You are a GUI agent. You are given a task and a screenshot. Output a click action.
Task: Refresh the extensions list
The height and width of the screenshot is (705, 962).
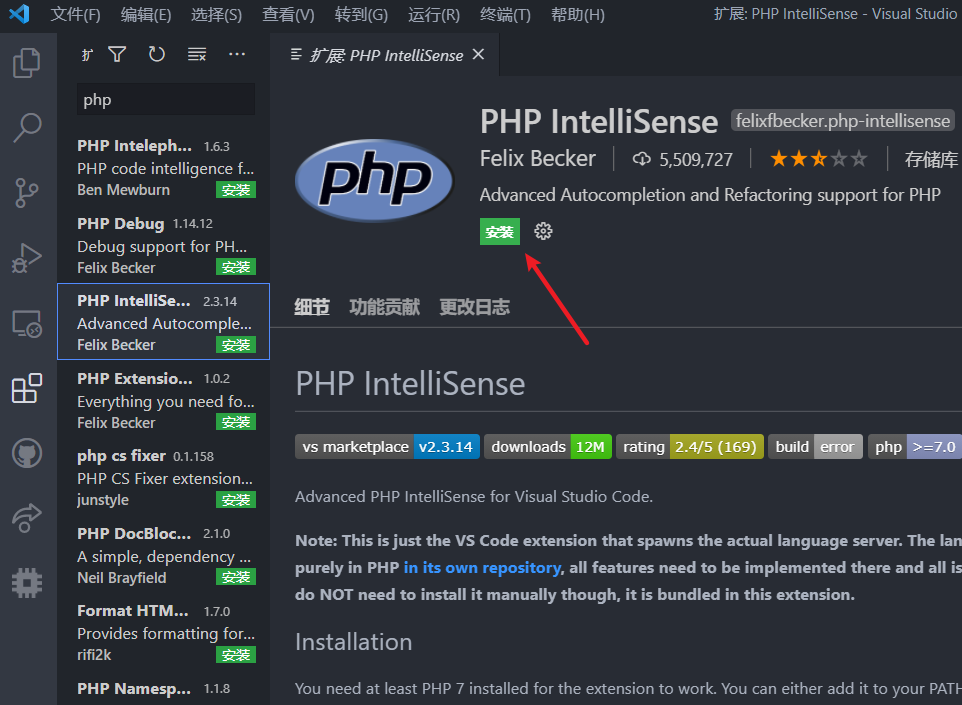point(156,55)
